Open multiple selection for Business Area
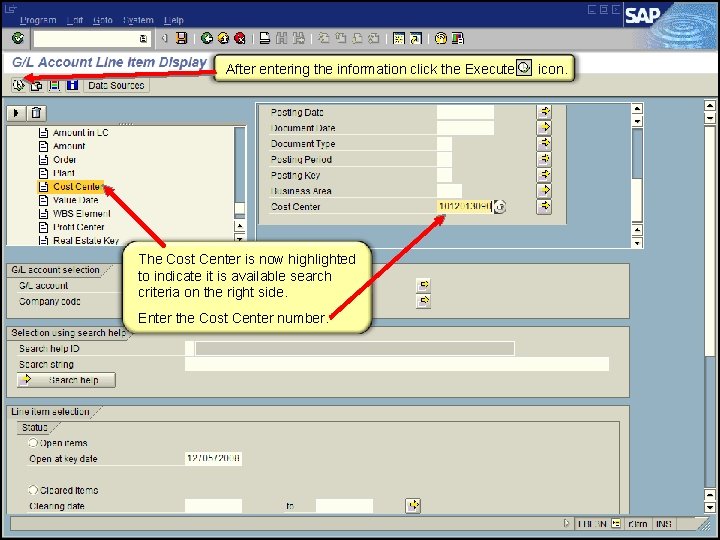The height and width of the screenshot is (540, 720). pyautogui.click(x=544, y=191)
